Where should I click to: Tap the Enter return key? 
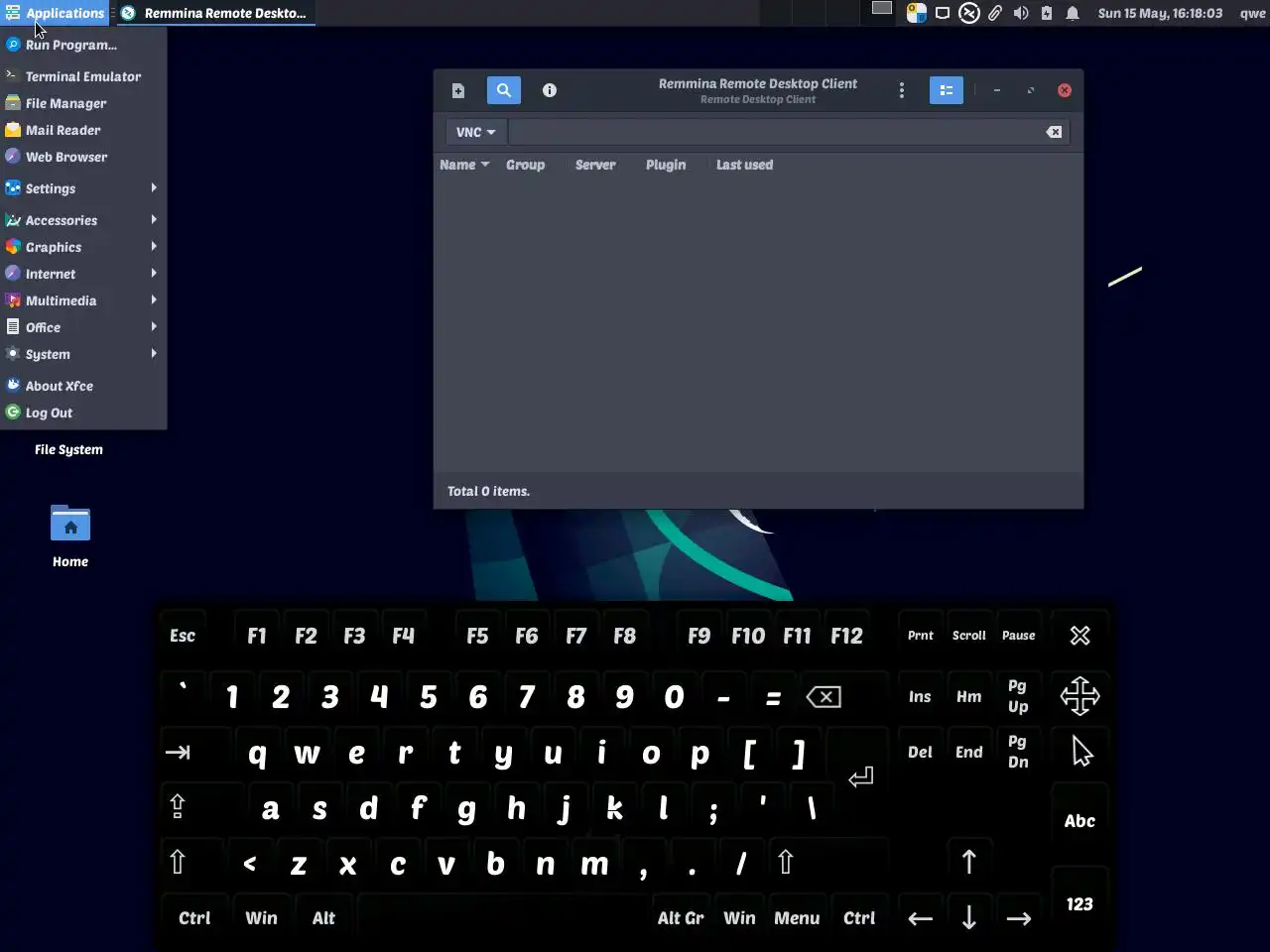(860, 776)
